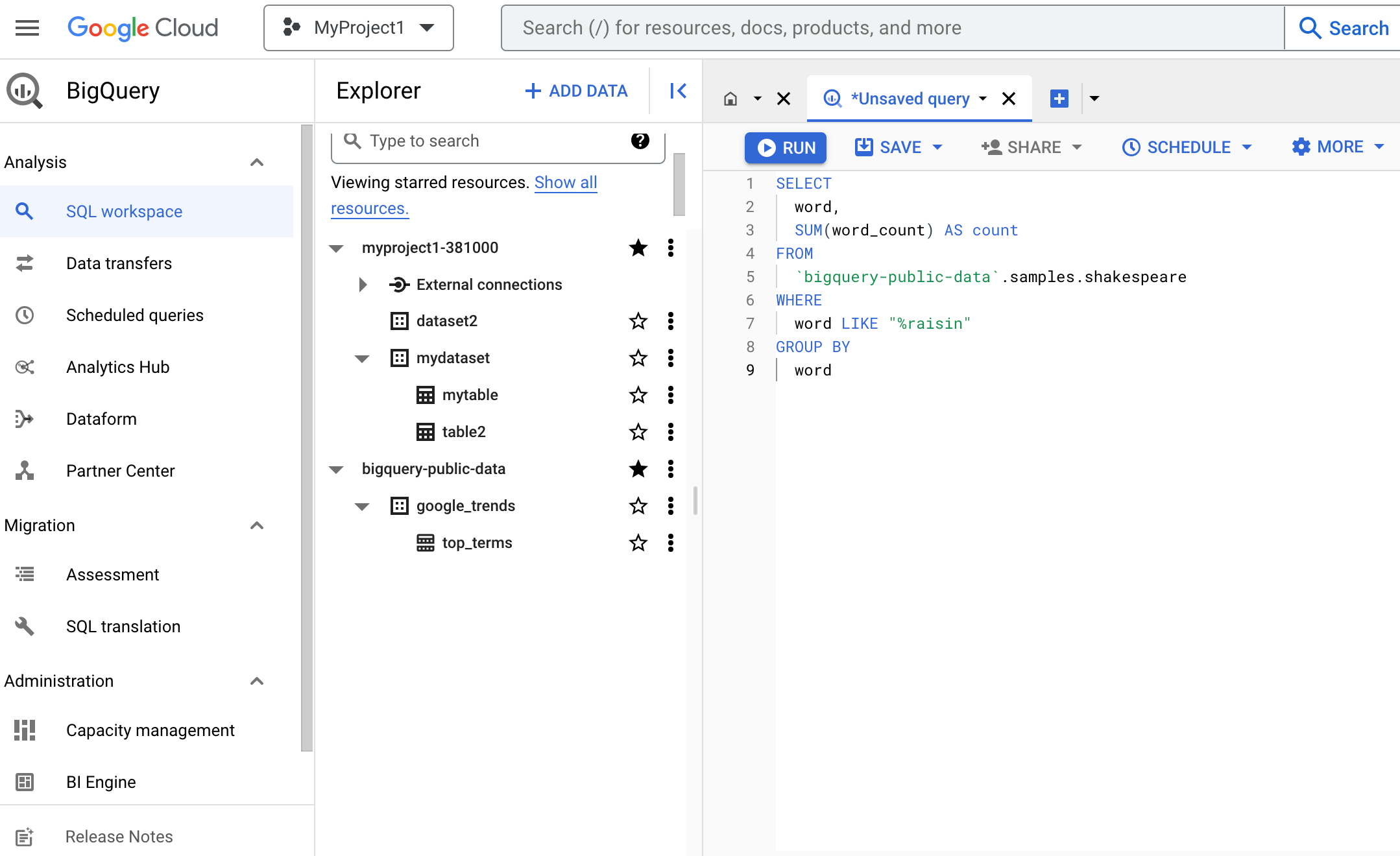This screenshot has height=856, width=1400.
Task: Run the query with the RUN button
Action: click(786, 147)
